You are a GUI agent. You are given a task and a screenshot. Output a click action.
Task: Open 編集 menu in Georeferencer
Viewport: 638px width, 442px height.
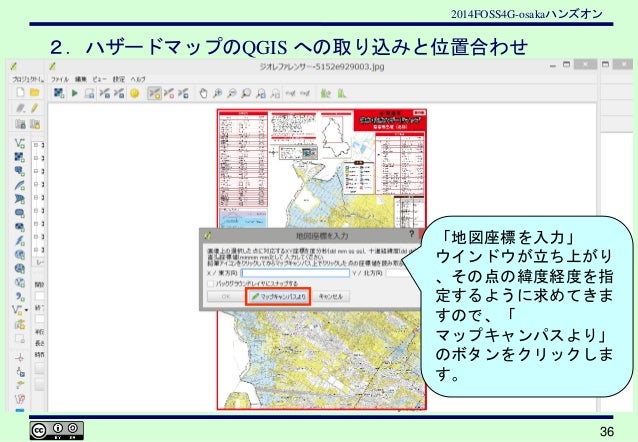[x=81, y=79]
